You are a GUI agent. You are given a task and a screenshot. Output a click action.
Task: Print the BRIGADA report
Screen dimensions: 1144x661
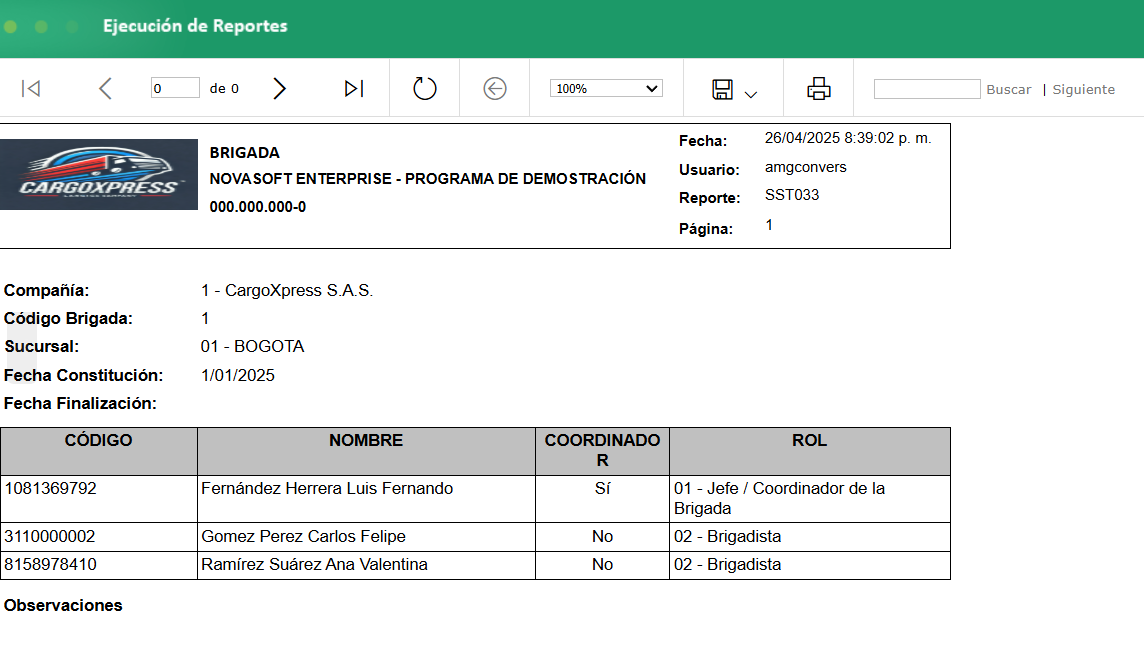pyautogui.click(x=819, y=88)
